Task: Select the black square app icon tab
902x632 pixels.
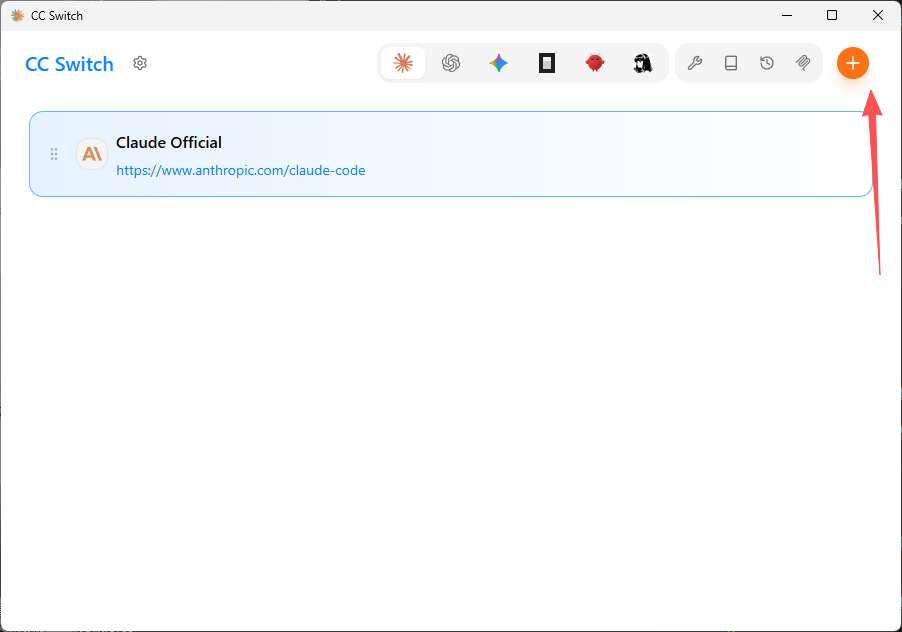Action: [x=547, y=63]
